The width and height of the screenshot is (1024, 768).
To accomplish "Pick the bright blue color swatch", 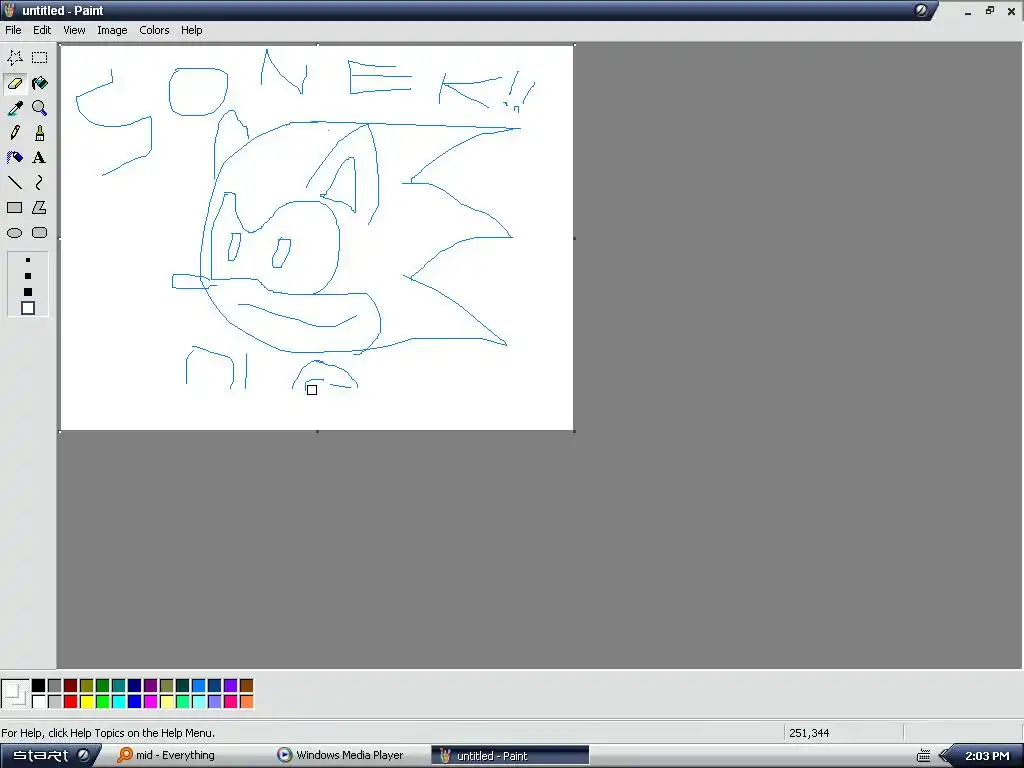I will coord(135,701).
